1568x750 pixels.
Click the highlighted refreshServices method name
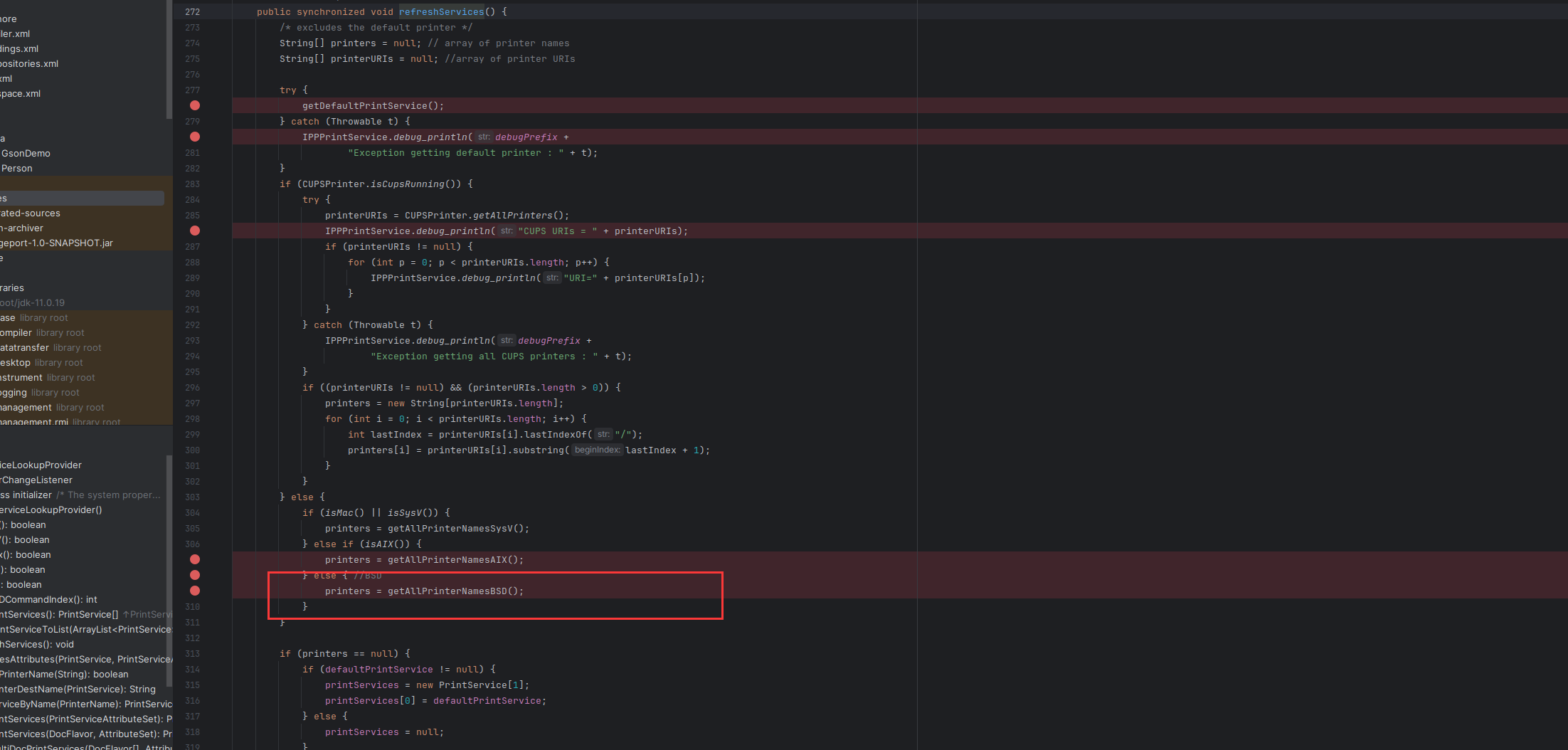[441, 12]
